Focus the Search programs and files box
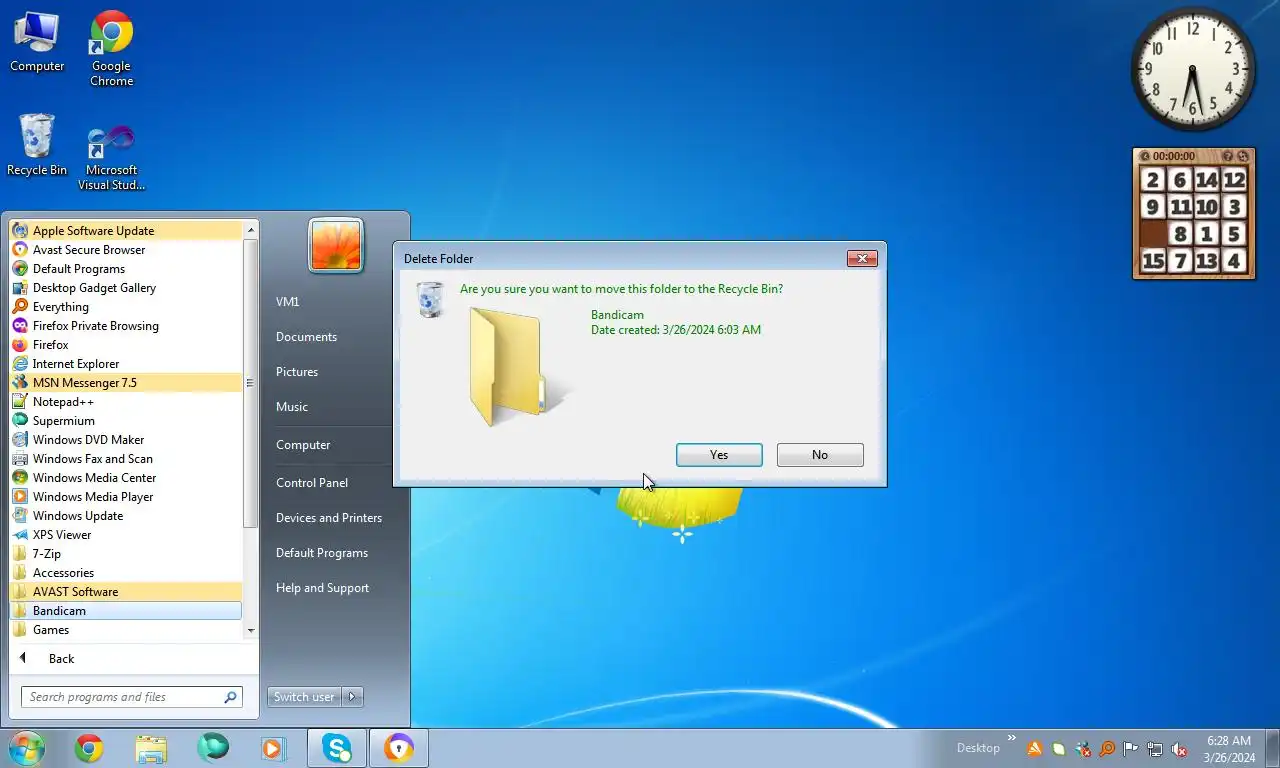Viewport: 1280px width, 768px height. 132,697
